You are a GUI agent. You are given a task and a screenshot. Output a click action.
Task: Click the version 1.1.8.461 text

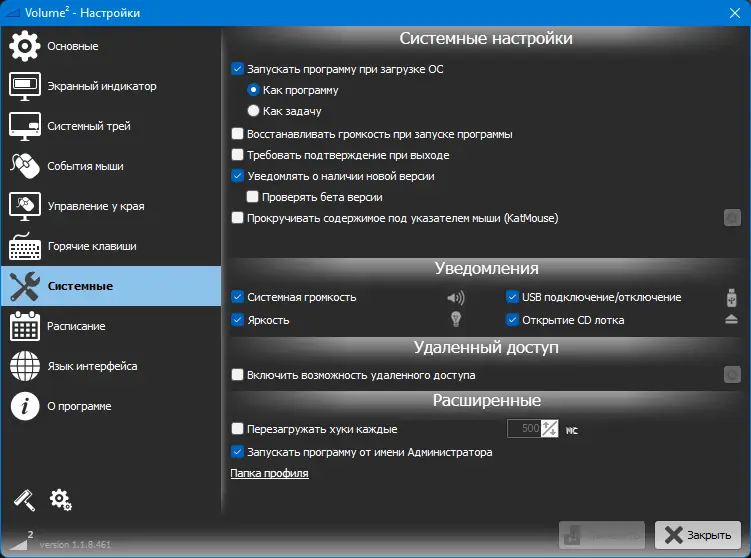point(75,545)
